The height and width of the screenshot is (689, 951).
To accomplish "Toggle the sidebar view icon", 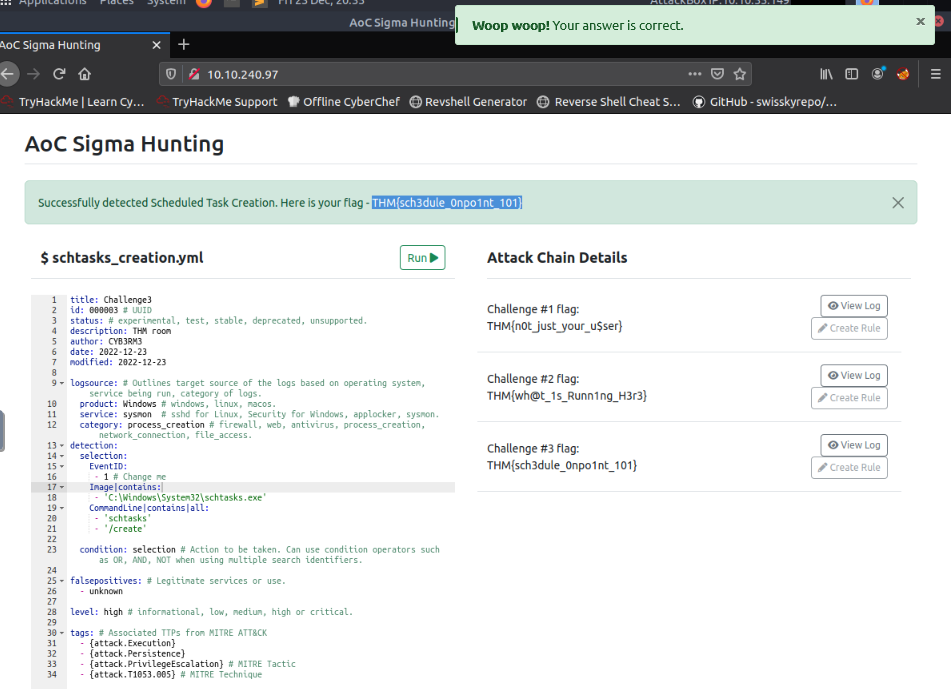I will click(x=852, y=74).
